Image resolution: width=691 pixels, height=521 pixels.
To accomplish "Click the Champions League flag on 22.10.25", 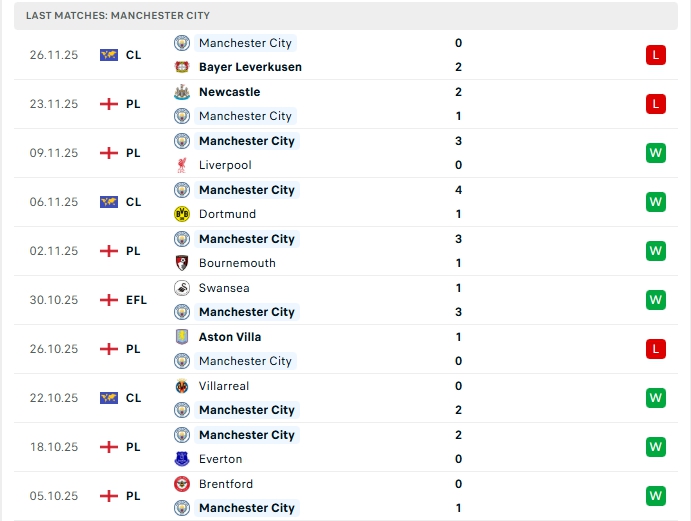I will pos(109,398).
